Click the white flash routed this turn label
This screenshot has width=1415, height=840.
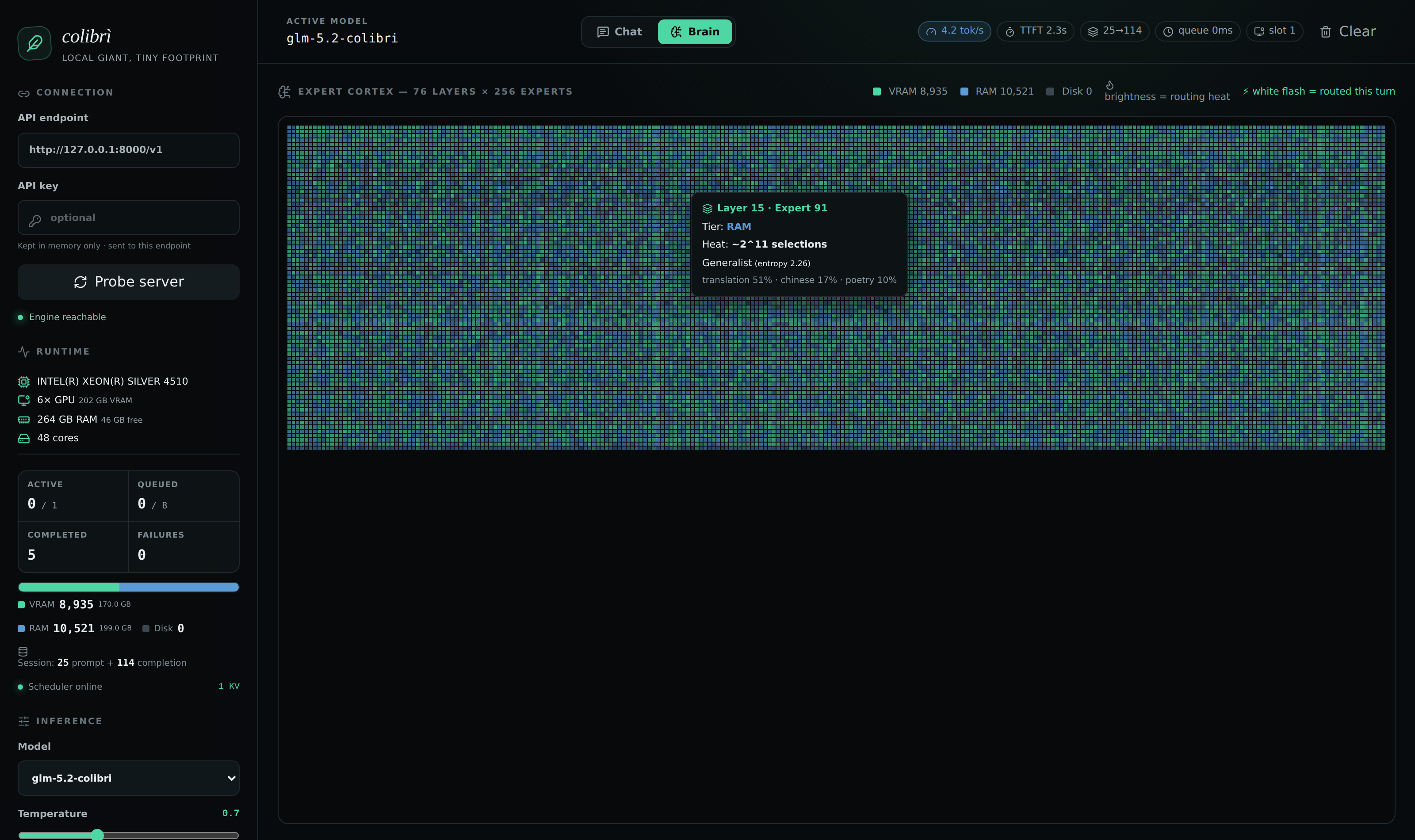tap(1319, 92)
